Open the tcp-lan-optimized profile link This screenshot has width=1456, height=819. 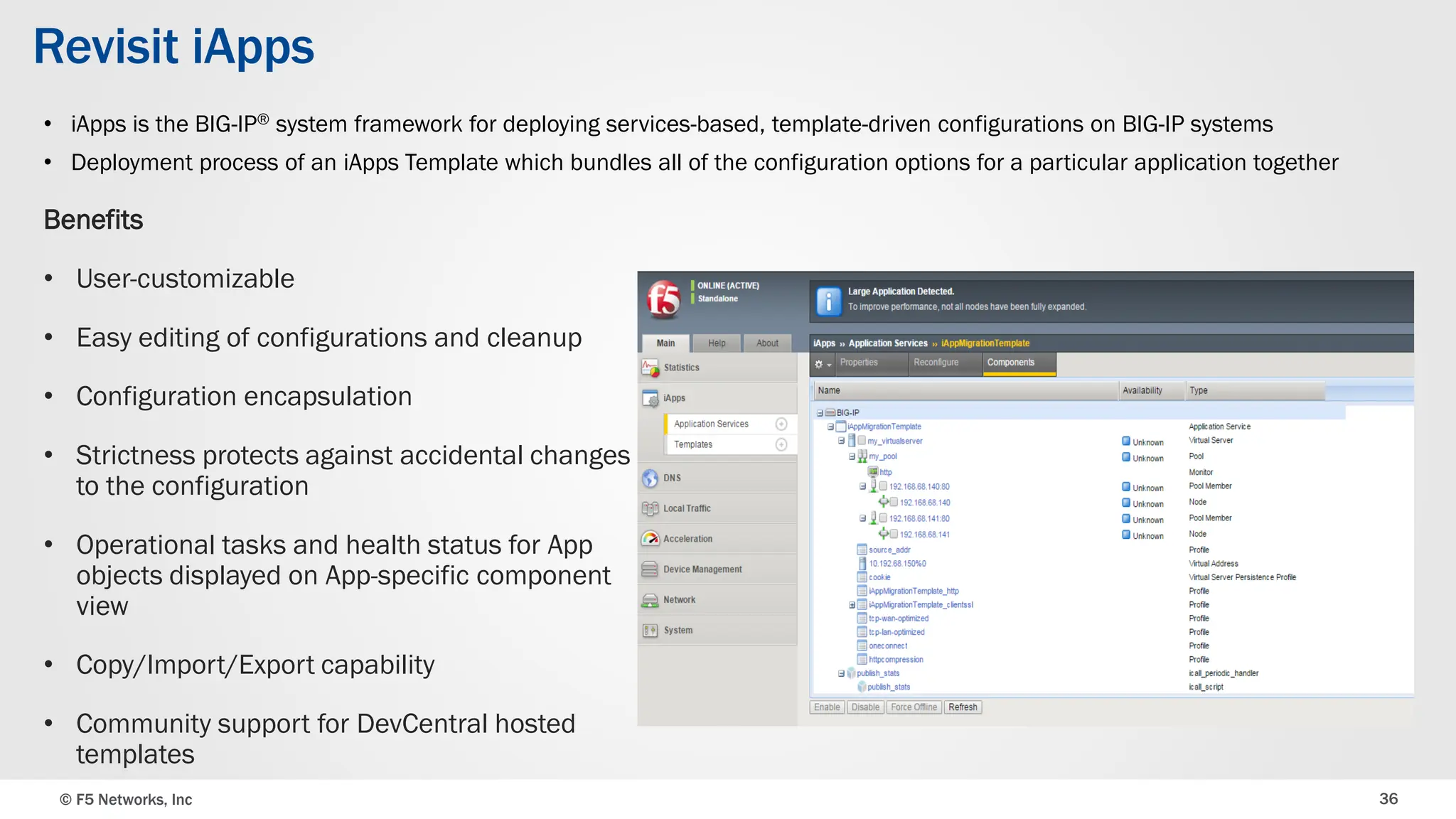pos(896,632)
